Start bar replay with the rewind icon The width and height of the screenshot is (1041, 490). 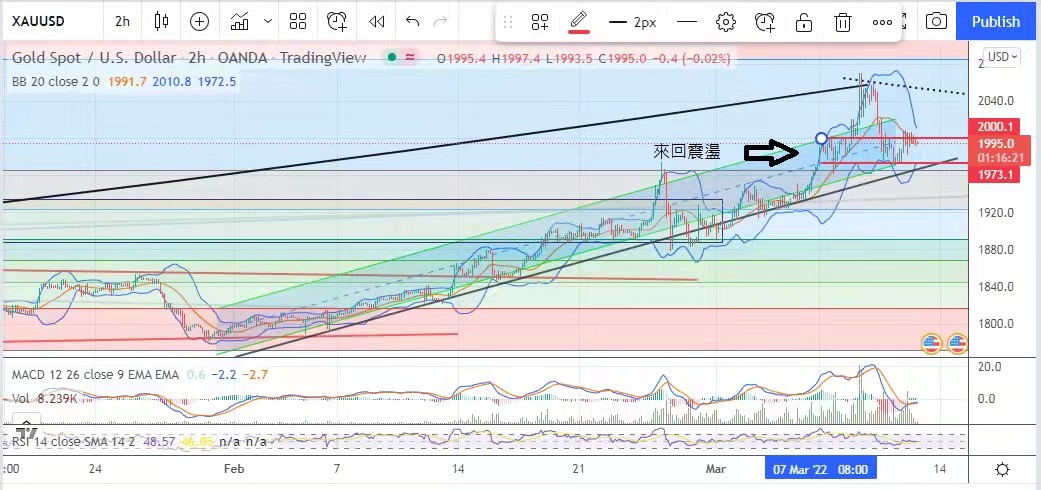point(376,21)
